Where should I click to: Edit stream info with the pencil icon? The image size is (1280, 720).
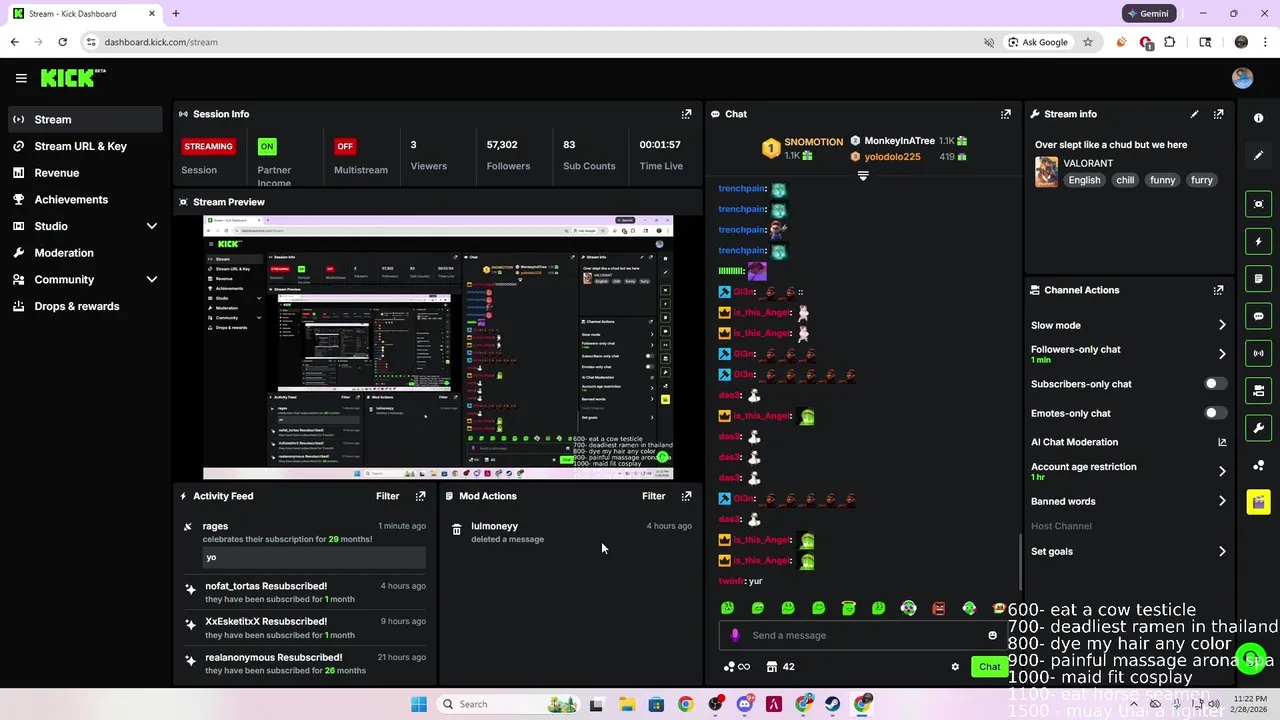(x=1194, y=114)
